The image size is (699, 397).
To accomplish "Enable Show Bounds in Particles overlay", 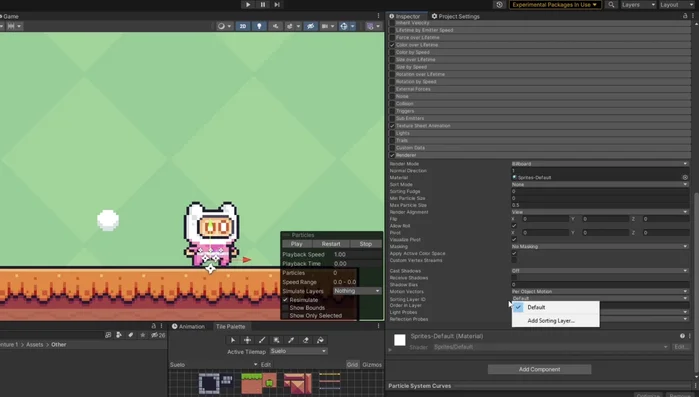I will tap(285, 308).
